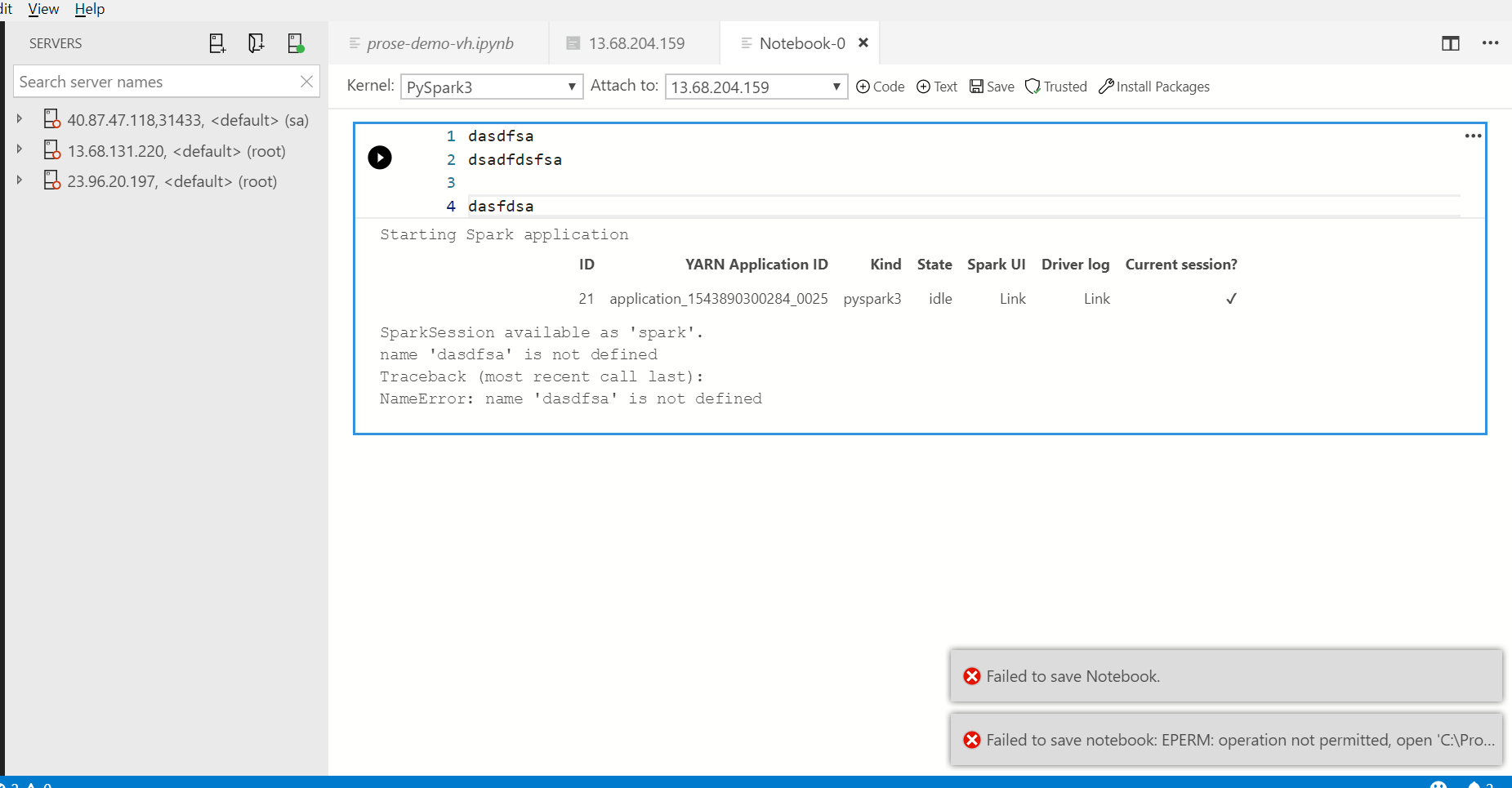Open Install Packages
The height and width of the screenshot is (788, 1512).
click(1153, 86)
